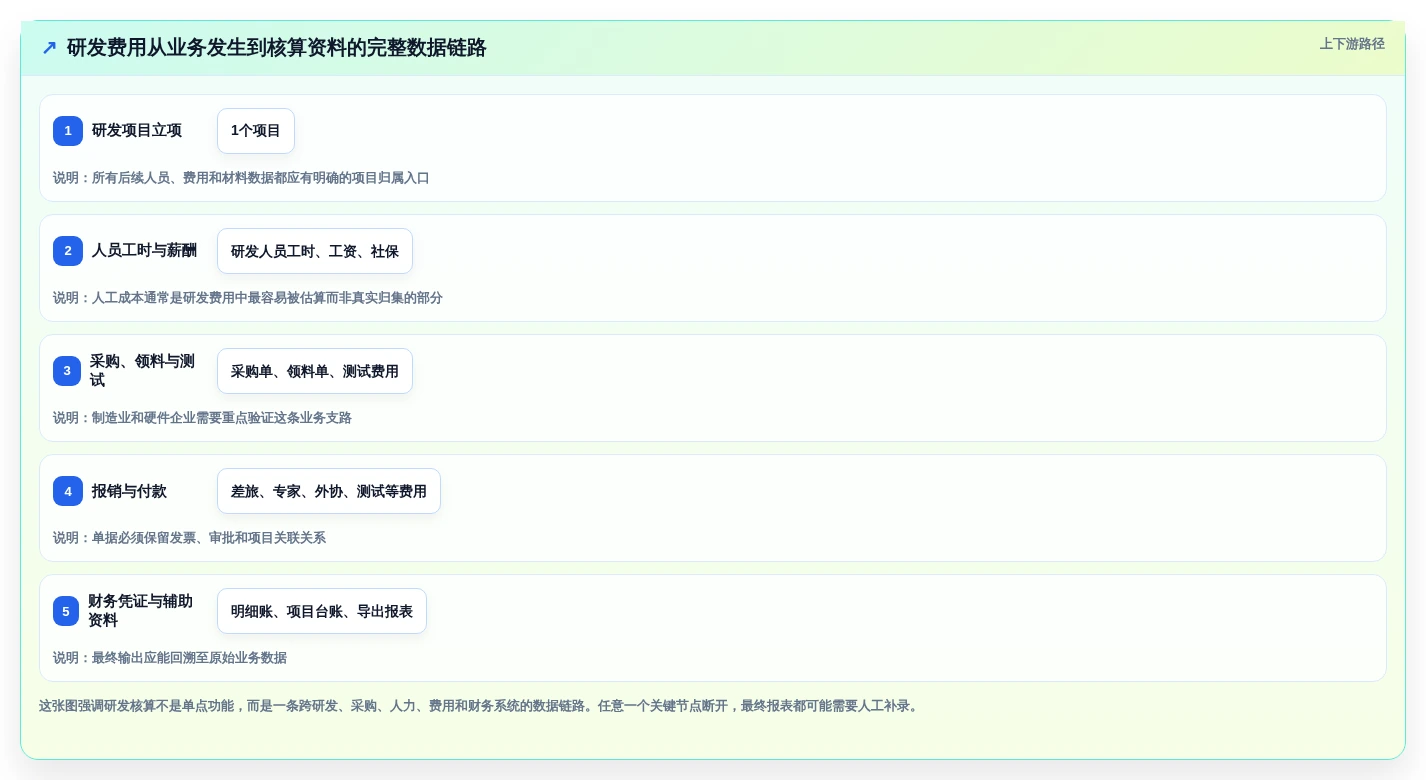Click the 1个项目 tag

[256, 131]
